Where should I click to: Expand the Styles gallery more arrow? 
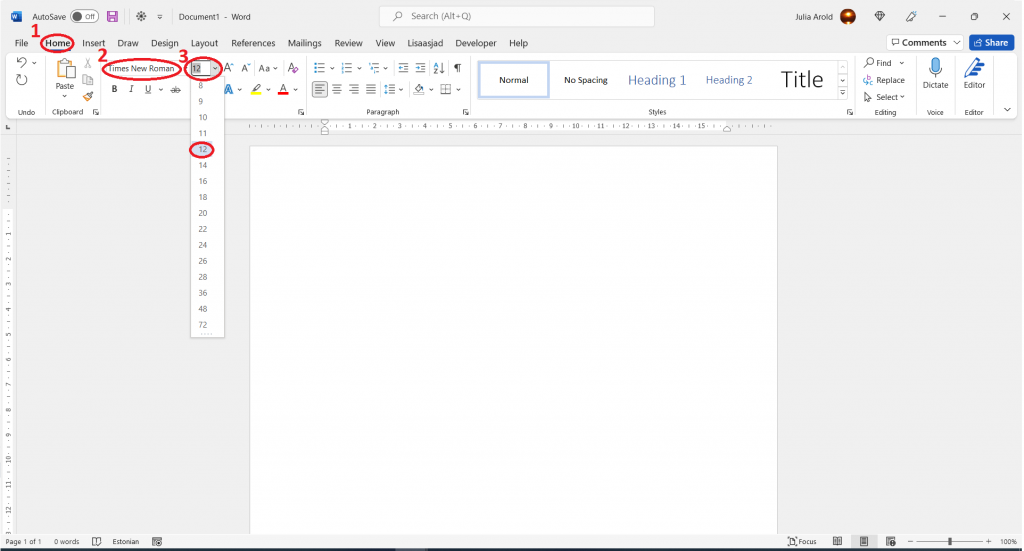843,93
